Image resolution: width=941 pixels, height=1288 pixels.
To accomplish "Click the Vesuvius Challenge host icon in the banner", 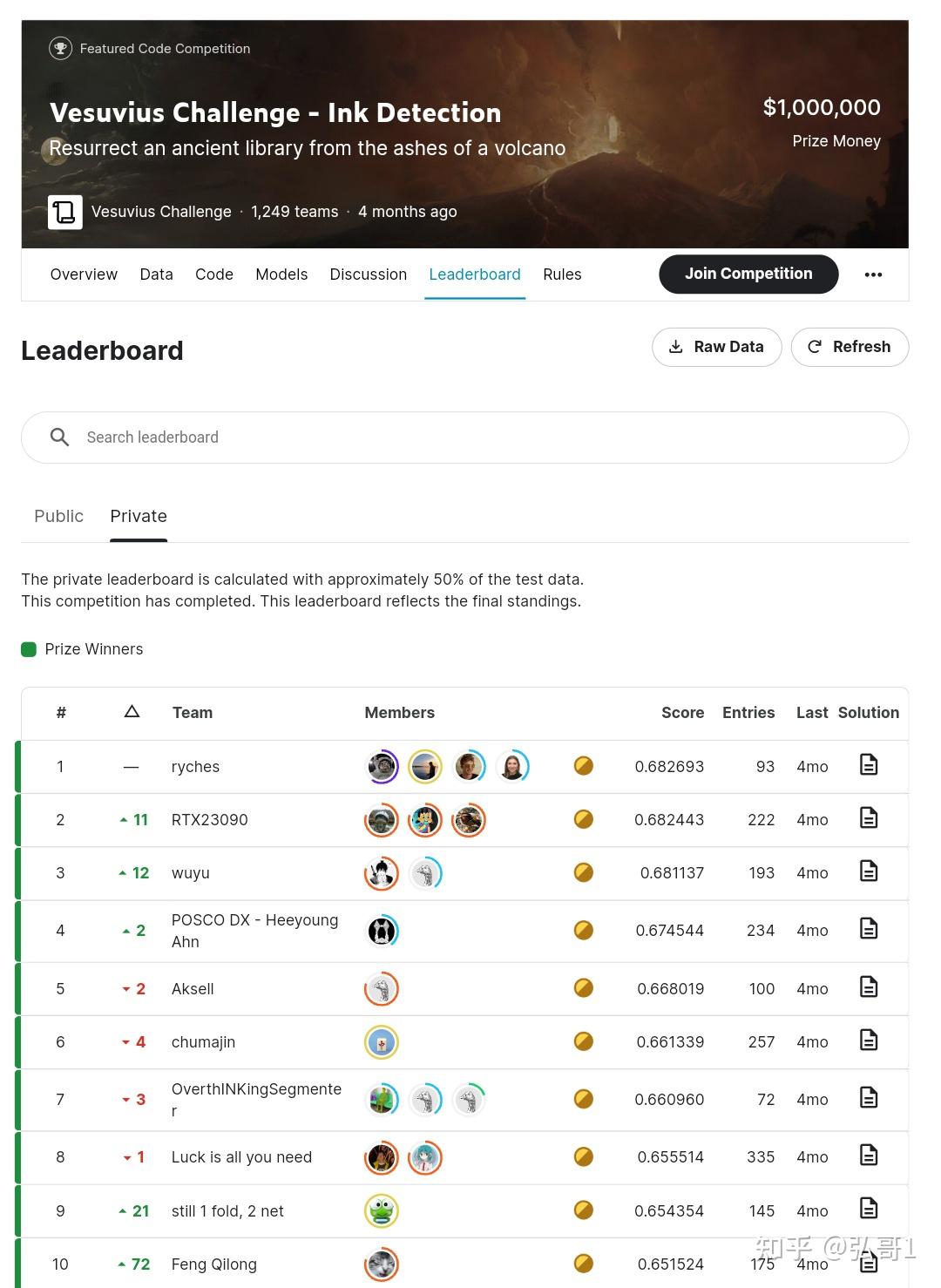I will [64, 211].
